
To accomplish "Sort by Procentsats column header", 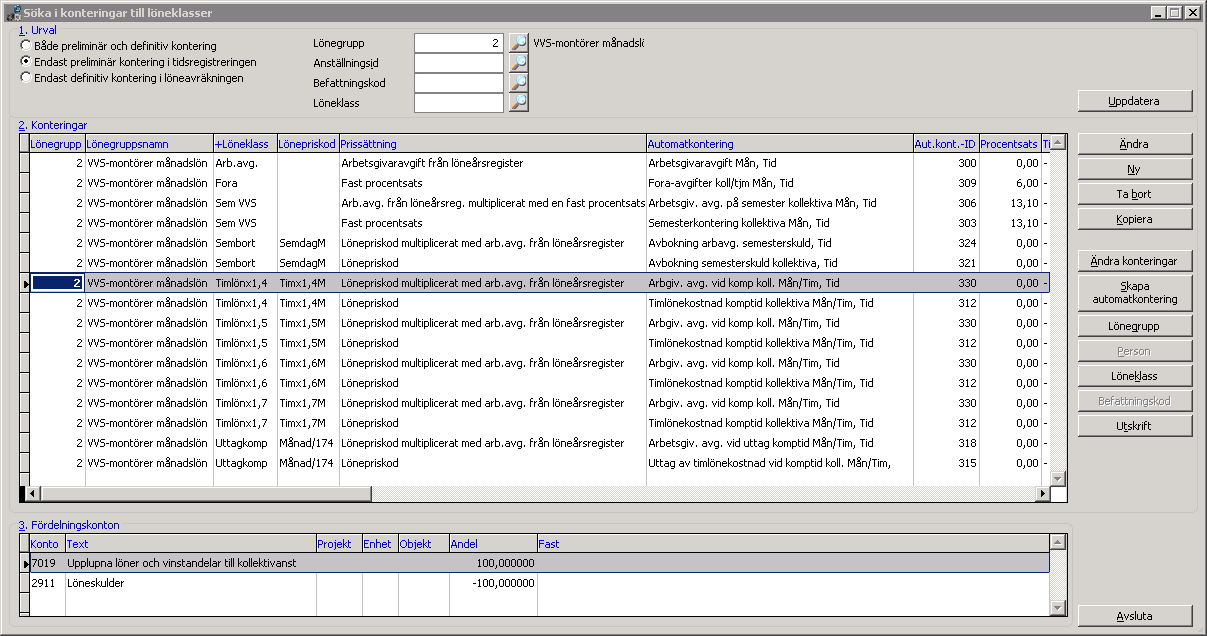I will pyautogui.click(x=1009, y=144).
